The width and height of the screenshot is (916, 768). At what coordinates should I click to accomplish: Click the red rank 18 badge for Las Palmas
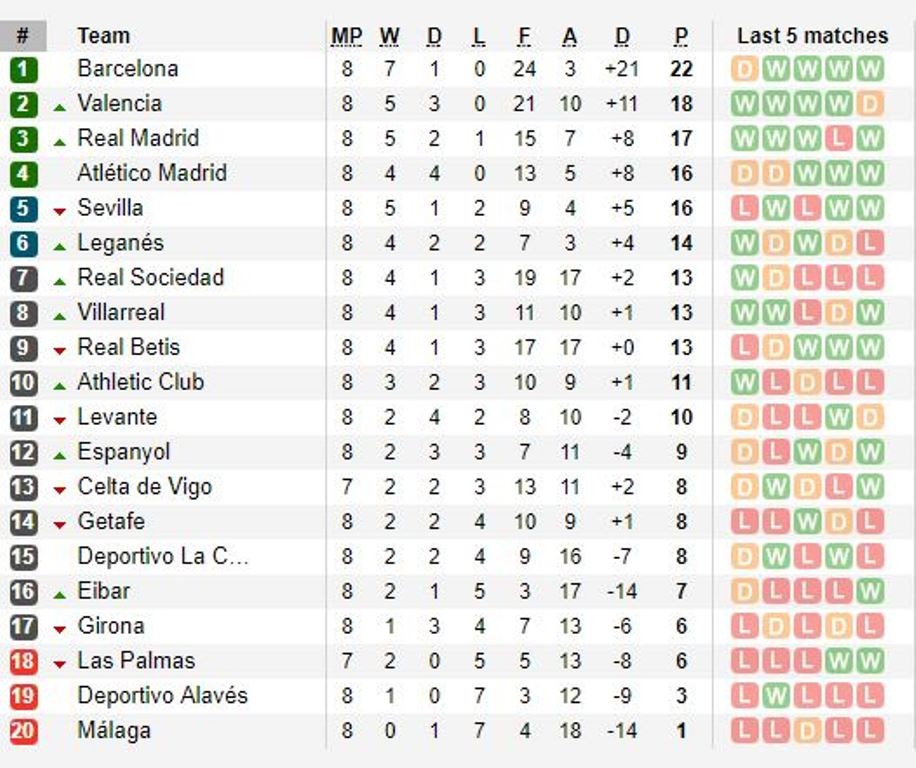point(23,661)
